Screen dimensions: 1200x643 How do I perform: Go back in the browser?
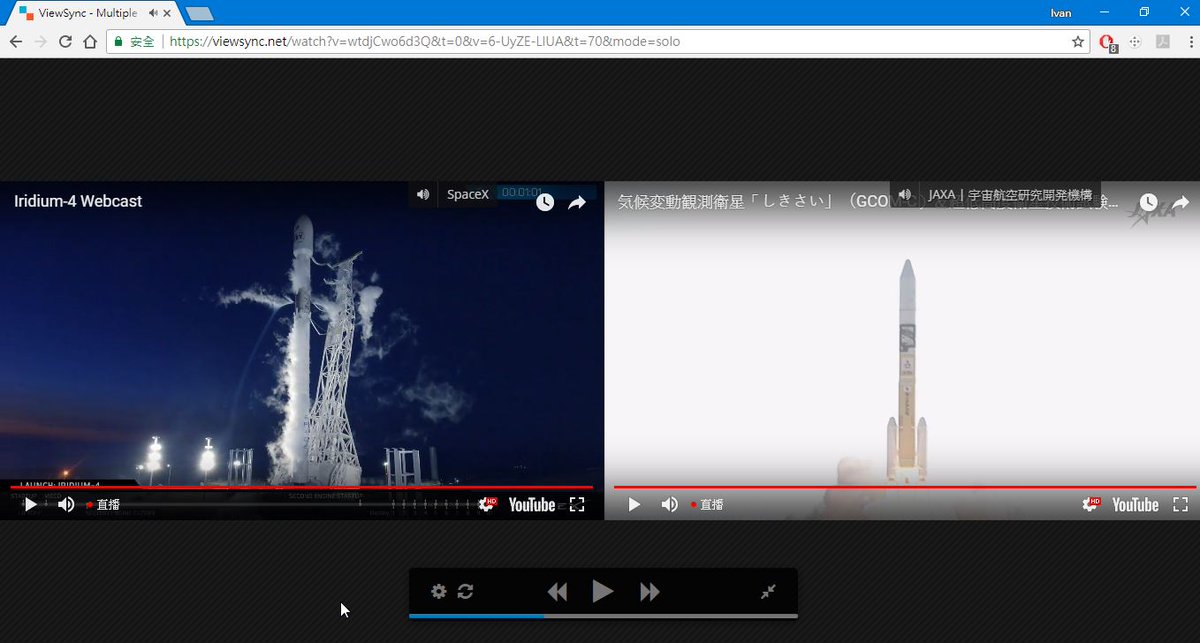16,42
